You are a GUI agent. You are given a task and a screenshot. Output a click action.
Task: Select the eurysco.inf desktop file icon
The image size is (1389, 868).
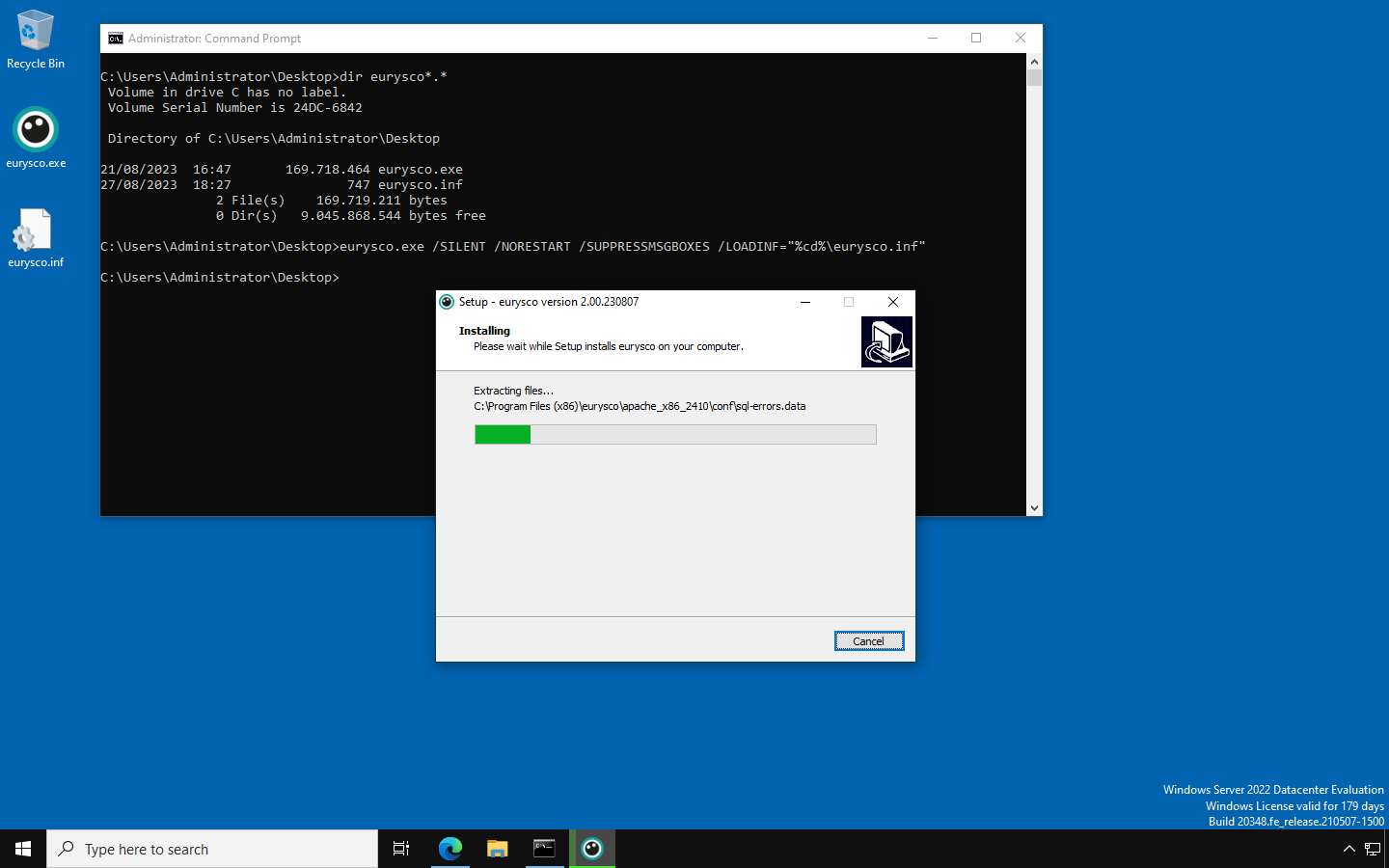click(36, 238)
